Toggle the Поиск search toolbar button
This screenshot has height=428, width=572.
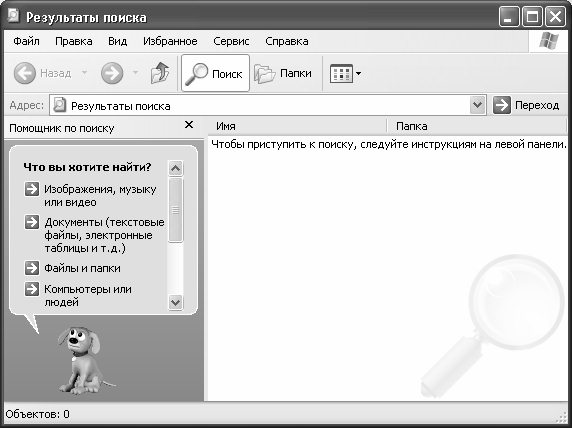pyautogui.click(x=215, y=73)
